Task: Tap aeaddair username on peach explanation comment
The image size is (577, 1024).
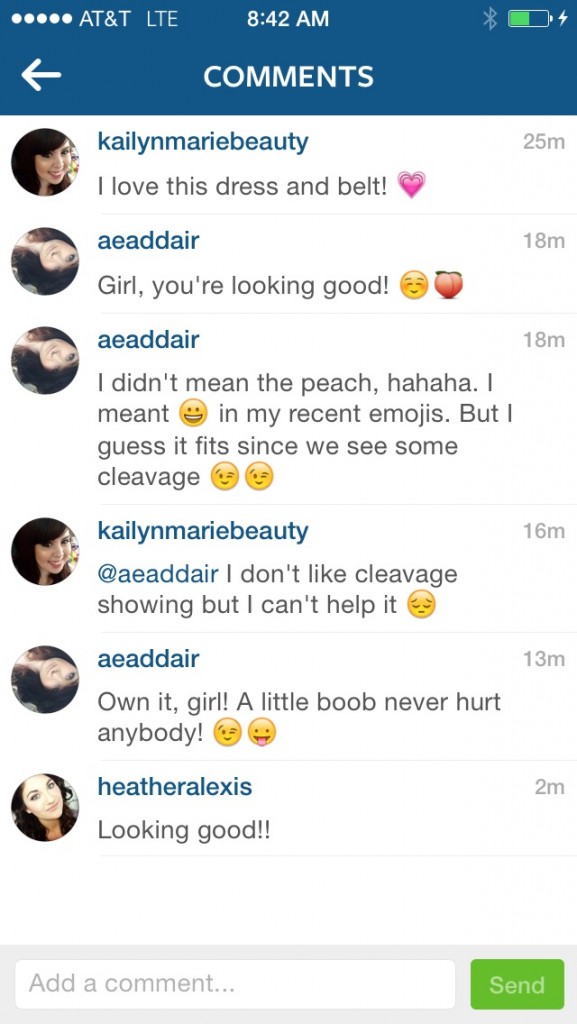Action: pos(148,340)
